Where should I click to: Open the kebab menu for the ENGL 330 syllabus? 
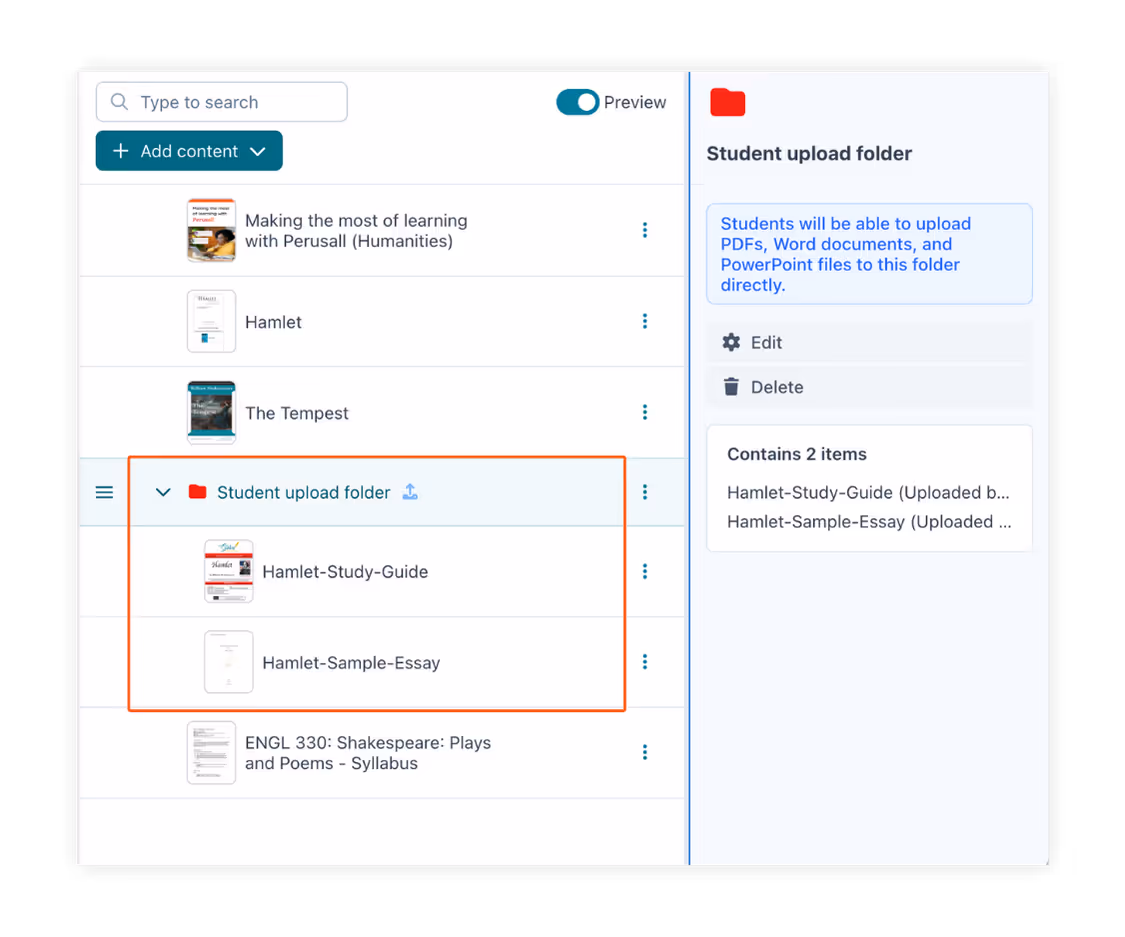click(x=645, y=752)
